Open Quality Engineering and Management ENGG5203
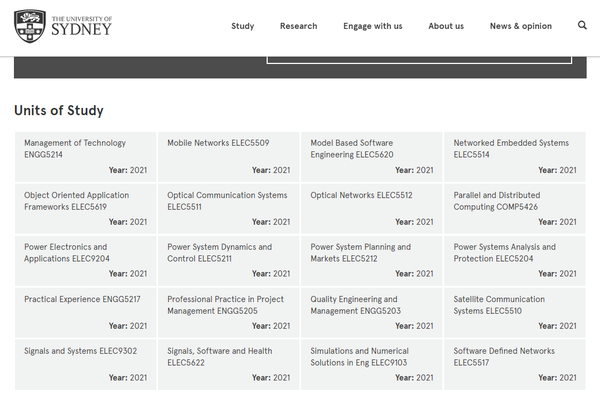Image resolution: width=600 pixels, height=410 pixels. [372, 313]
